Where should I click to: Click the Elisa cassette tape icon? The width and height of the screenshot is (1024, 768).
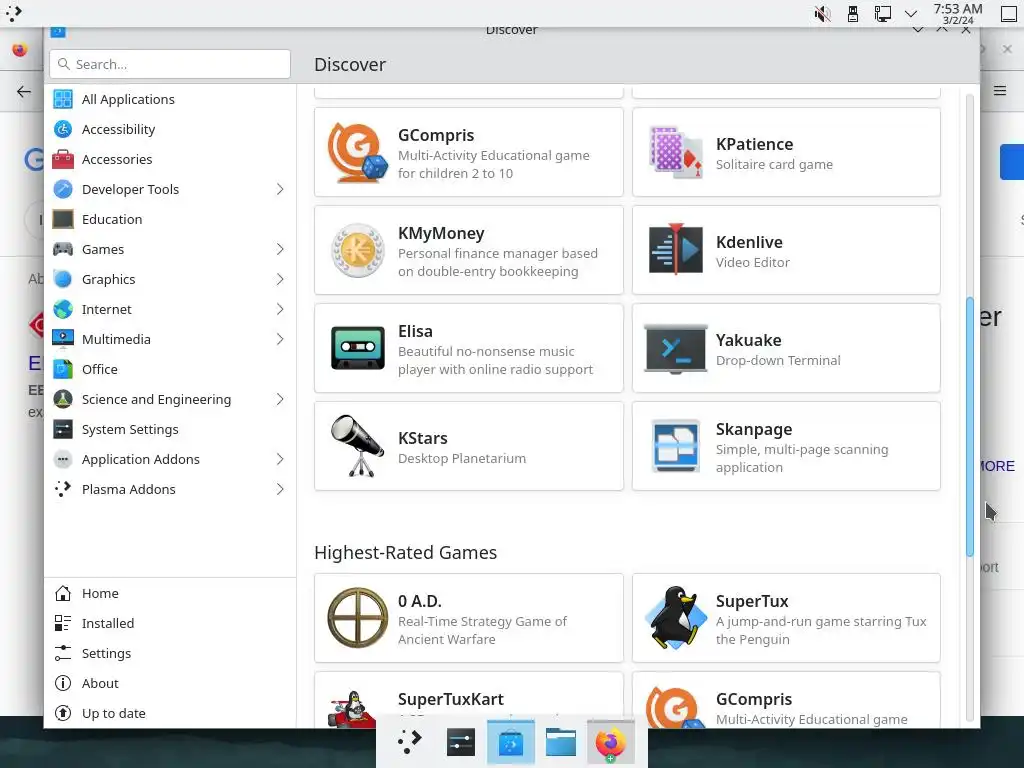[x=357, y=348]
